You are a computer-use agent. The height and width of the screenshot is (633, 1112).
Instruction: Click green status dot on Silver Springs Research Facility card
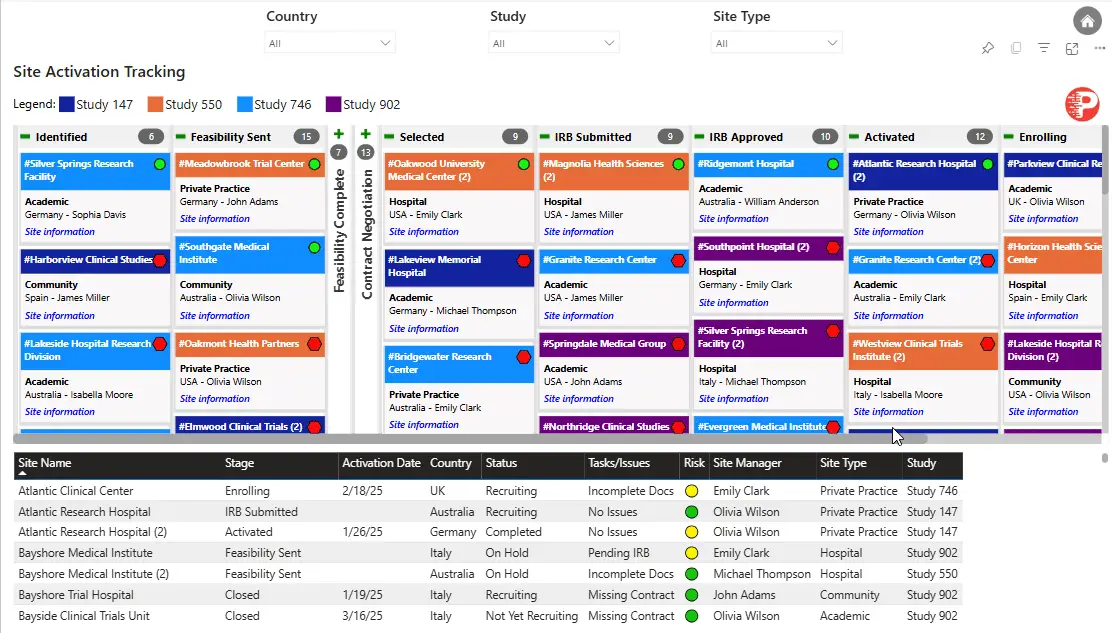160,164
